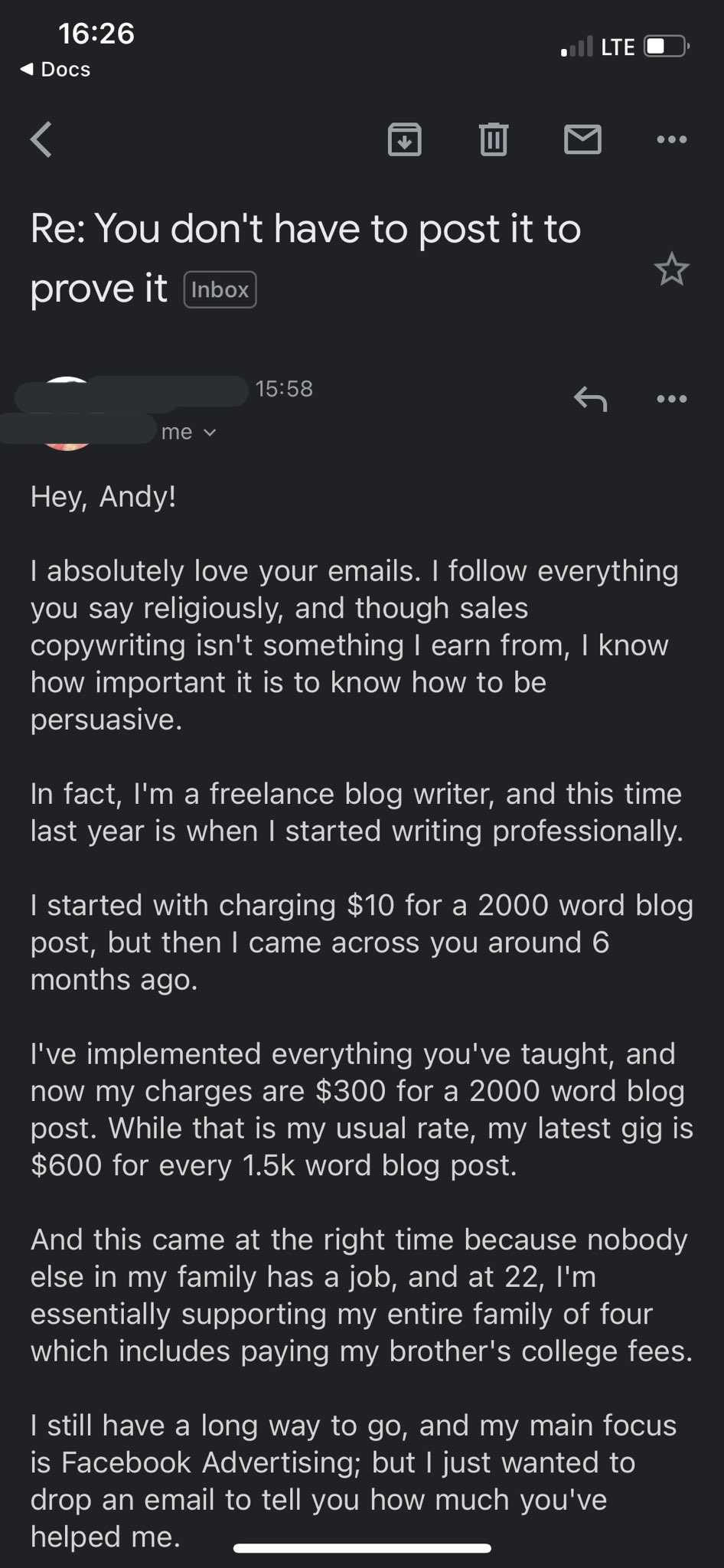Open the top toolbar three-dot menu

[x=672, y=139]
